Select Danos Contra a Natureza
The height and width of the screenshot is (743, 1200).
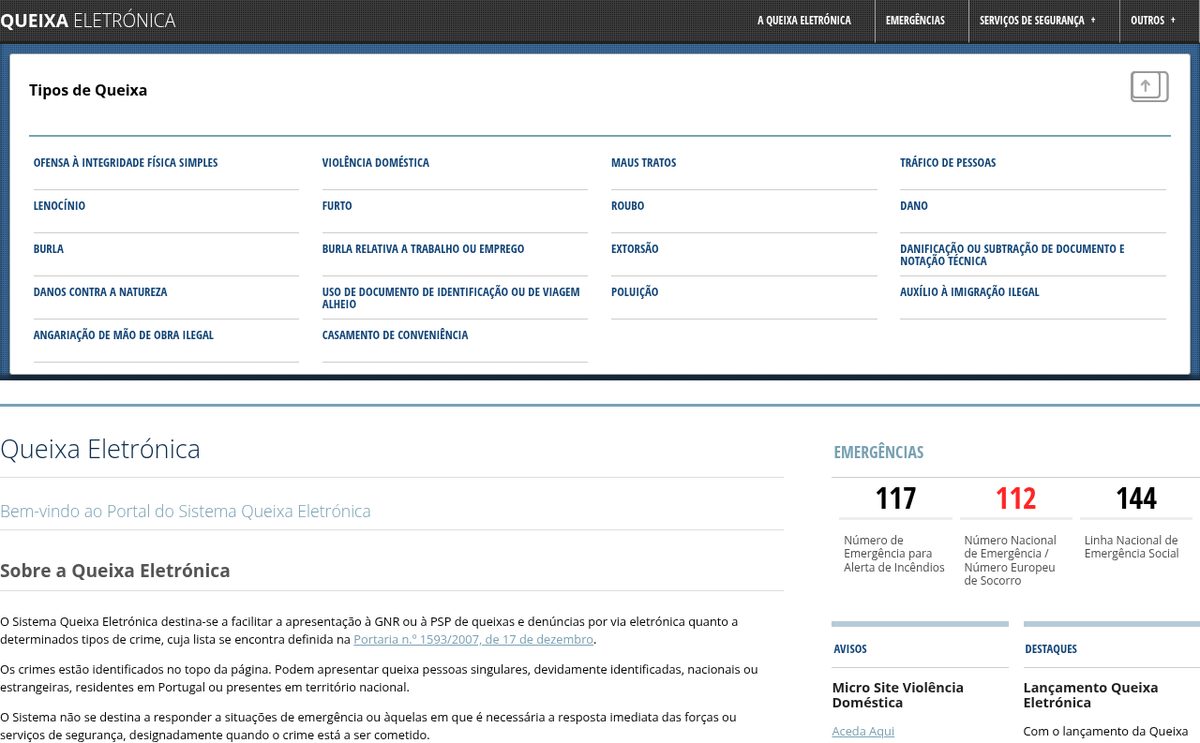100,292
